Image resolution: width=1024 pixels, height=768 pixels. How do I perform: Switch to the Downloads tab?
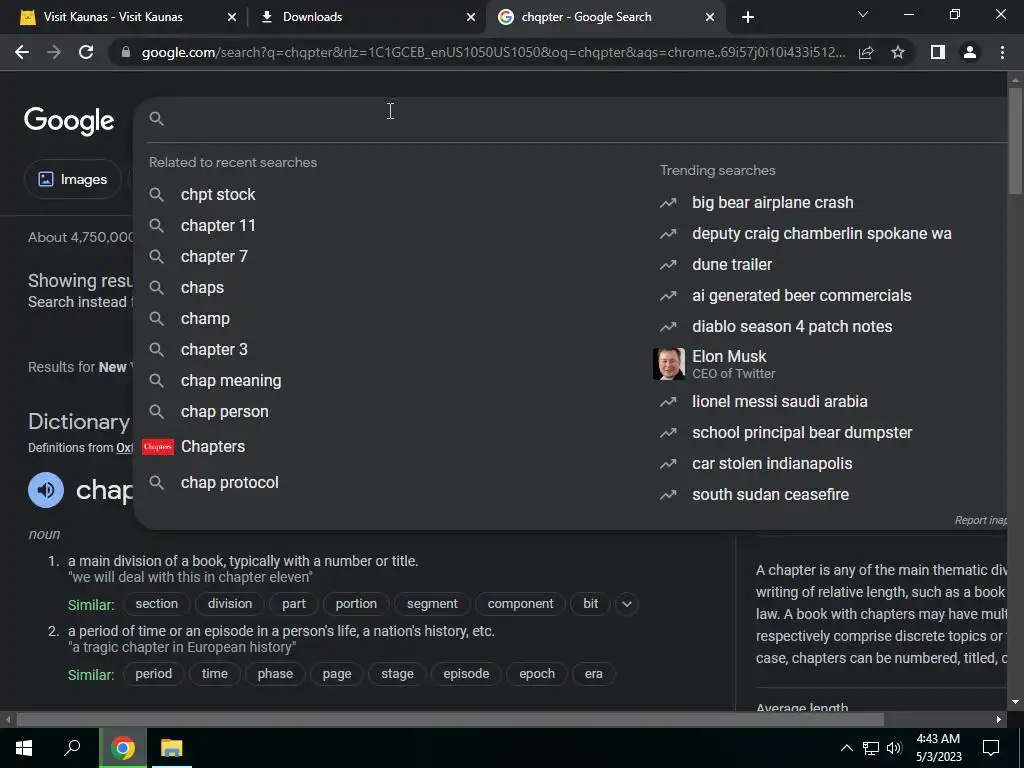coord(366,17)
